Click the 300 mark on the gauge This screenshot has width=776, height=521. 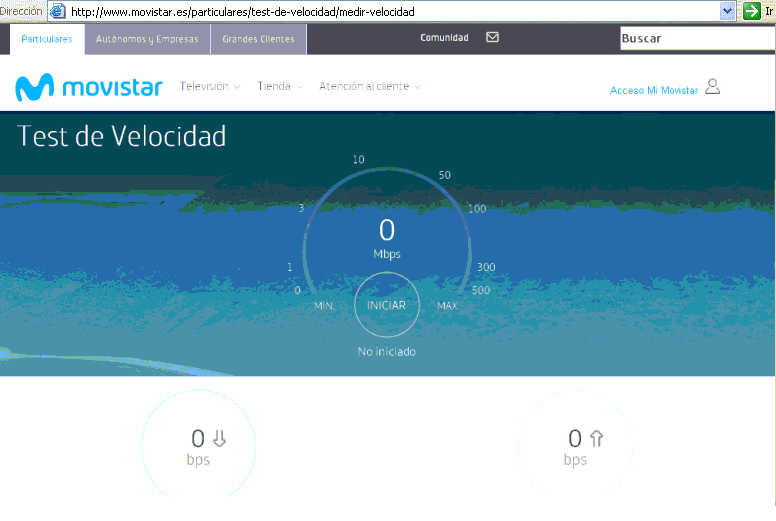(486, 267)
